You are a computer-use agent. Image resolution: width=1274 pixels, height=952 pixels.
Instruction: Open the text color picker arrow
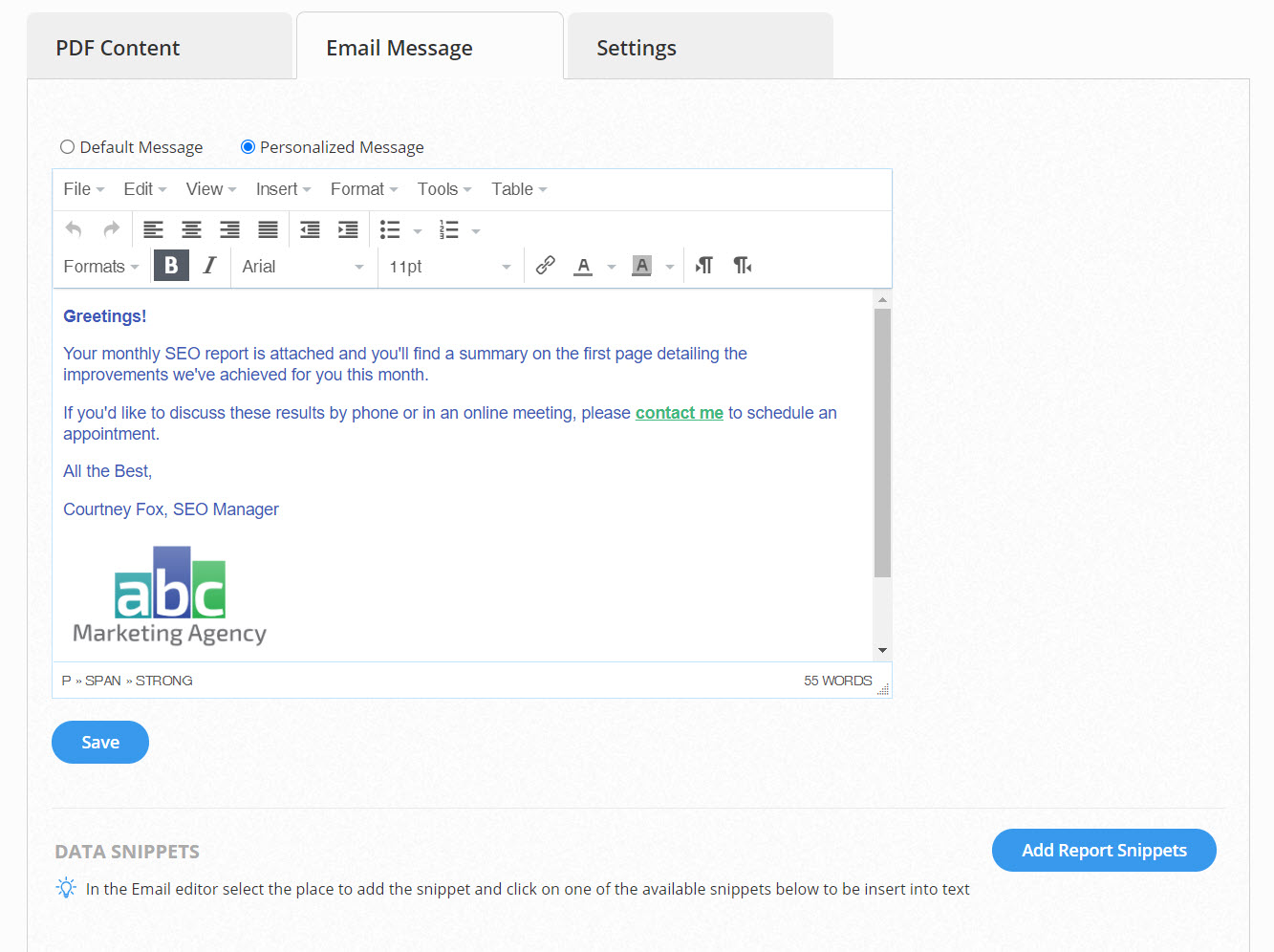click(x=612, y=267)
